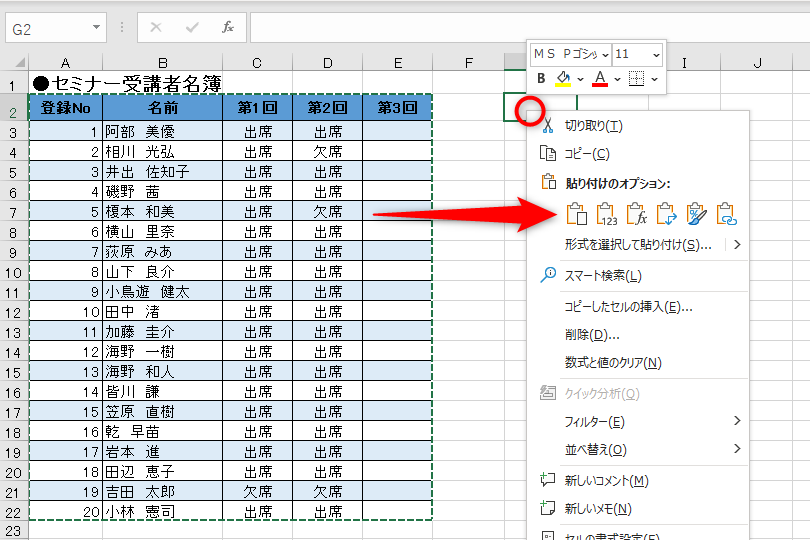Toggle Bold in the mini toolbar
Viewport: 810px width, 540px height.
(541, 78)
